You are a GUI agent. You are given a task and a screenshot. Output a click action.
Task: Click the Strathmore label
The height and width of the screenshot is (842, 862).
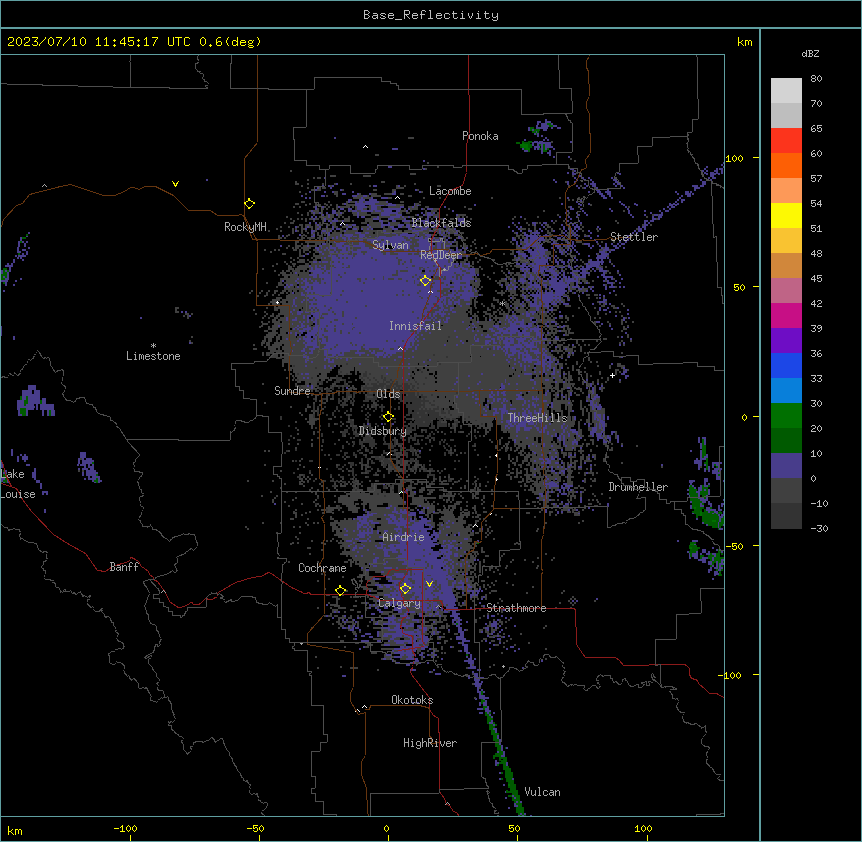point(516,608)
